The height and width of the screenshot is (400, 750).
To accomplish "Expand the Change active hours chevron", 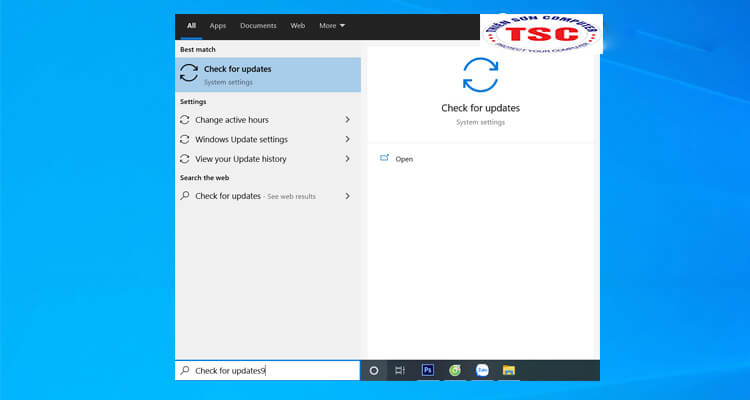I will coord(348,120).
